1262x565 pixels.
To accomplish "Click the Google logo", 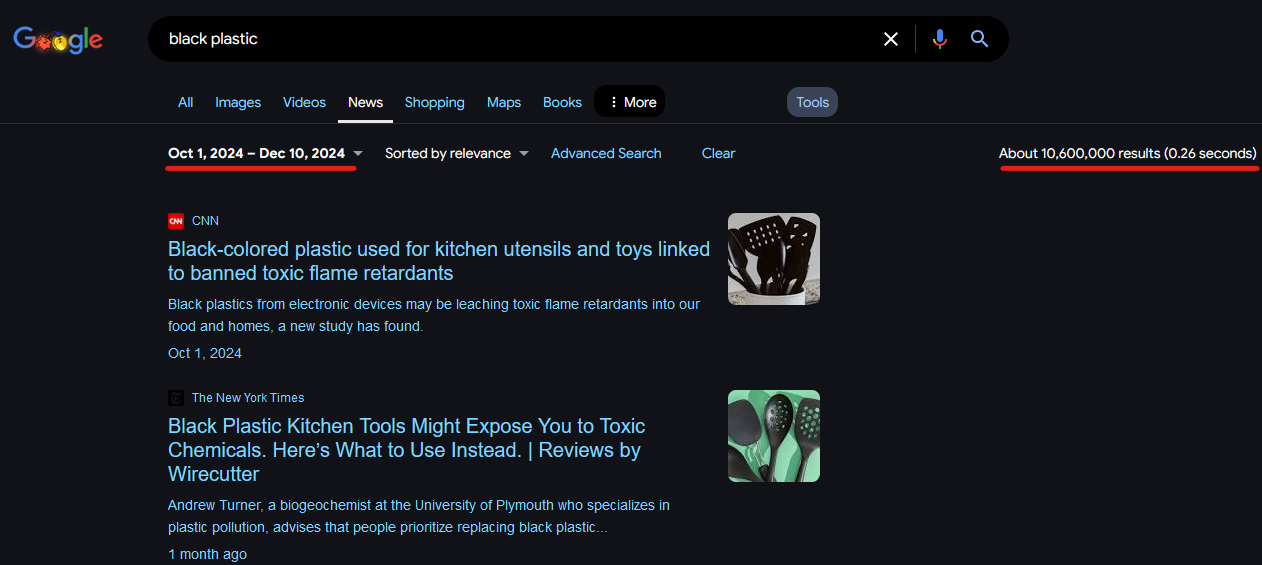I will [x=58, y=40].
